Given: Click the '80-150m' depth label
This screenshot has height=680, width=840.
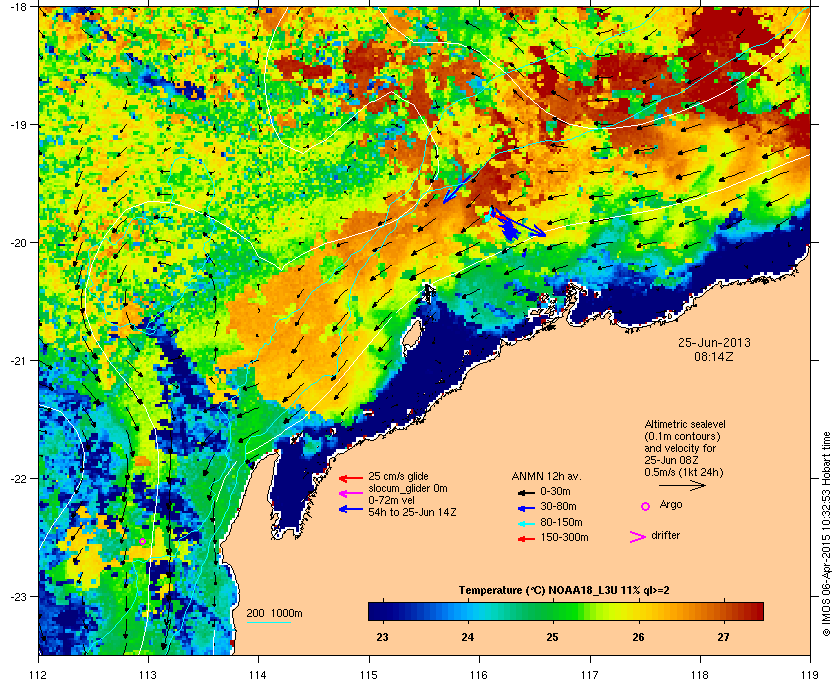Looking at the screenshot, I should 561,522.
